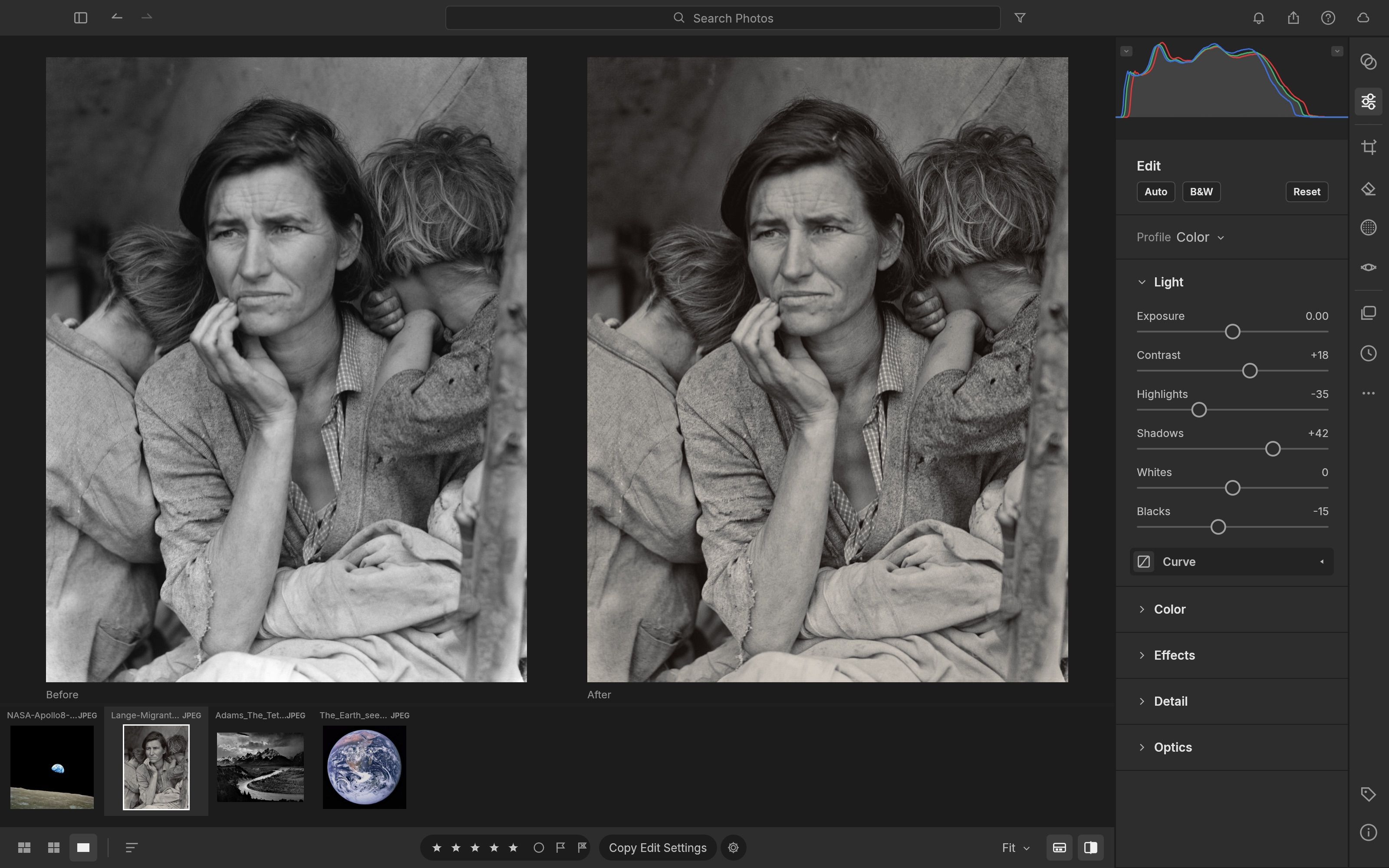
Task: Switch to square grid view
Action: [54, 847]
